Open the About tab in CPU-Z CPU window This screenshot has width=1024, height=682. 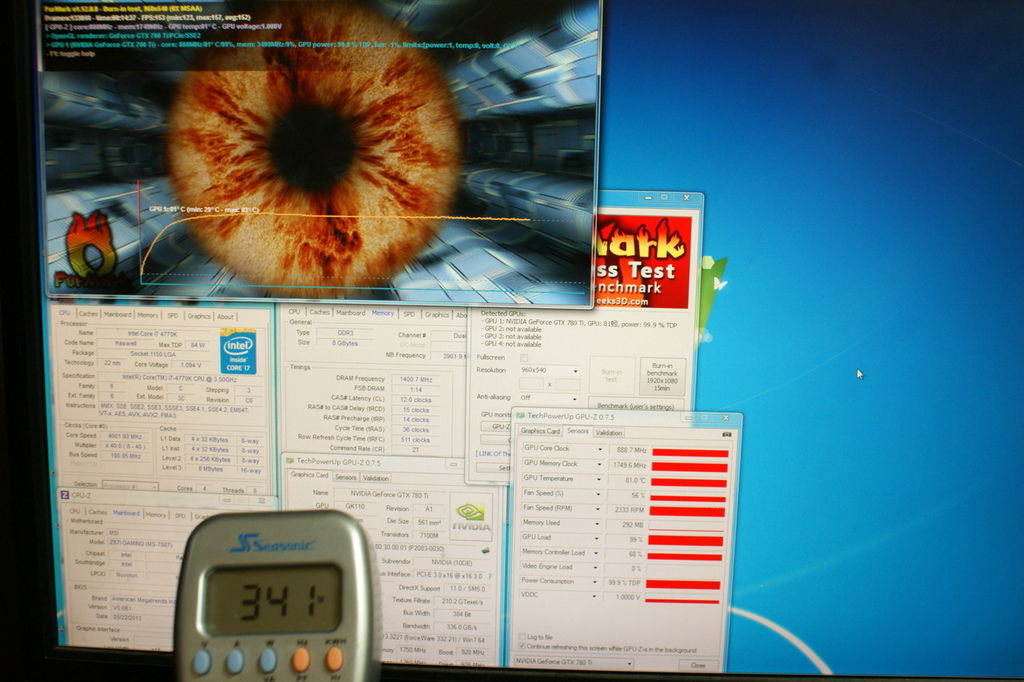pyautogui.click(x=225, y=316)
